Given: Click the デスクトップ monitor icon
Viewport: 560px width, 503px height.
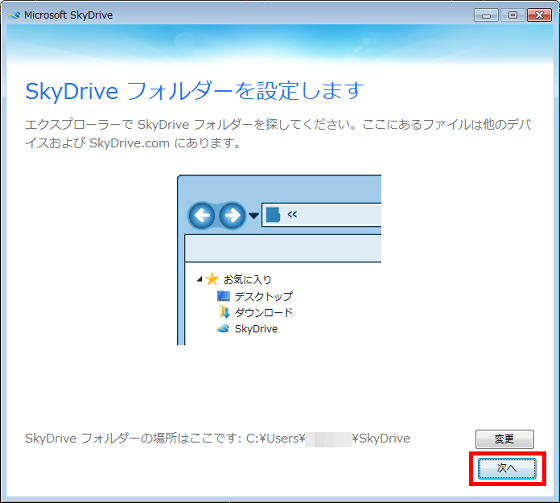Looking at the screenshot, I should click(x=223, y=296).
